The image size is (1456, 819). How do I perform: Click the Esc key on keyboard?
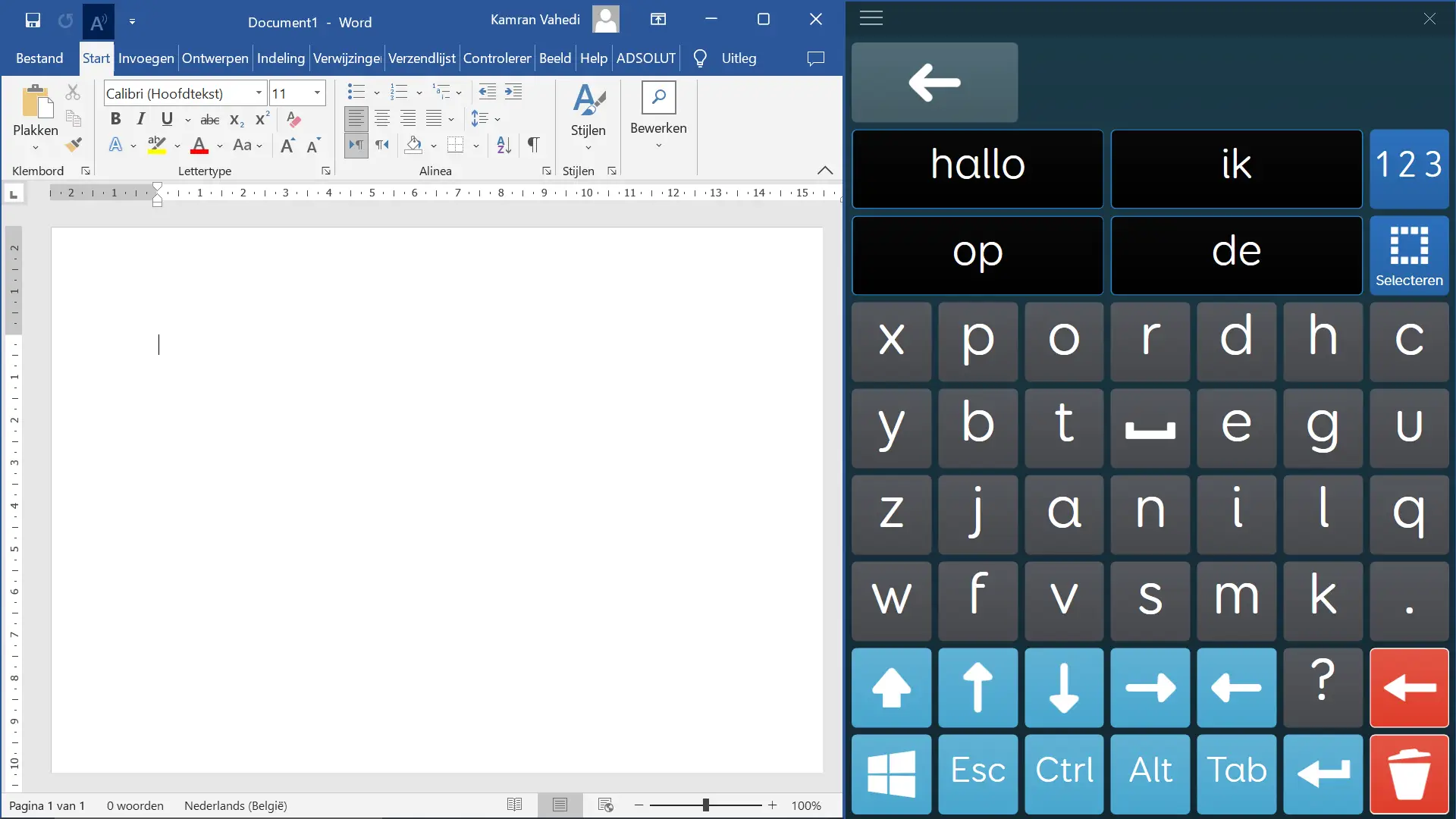click(977, 773)
